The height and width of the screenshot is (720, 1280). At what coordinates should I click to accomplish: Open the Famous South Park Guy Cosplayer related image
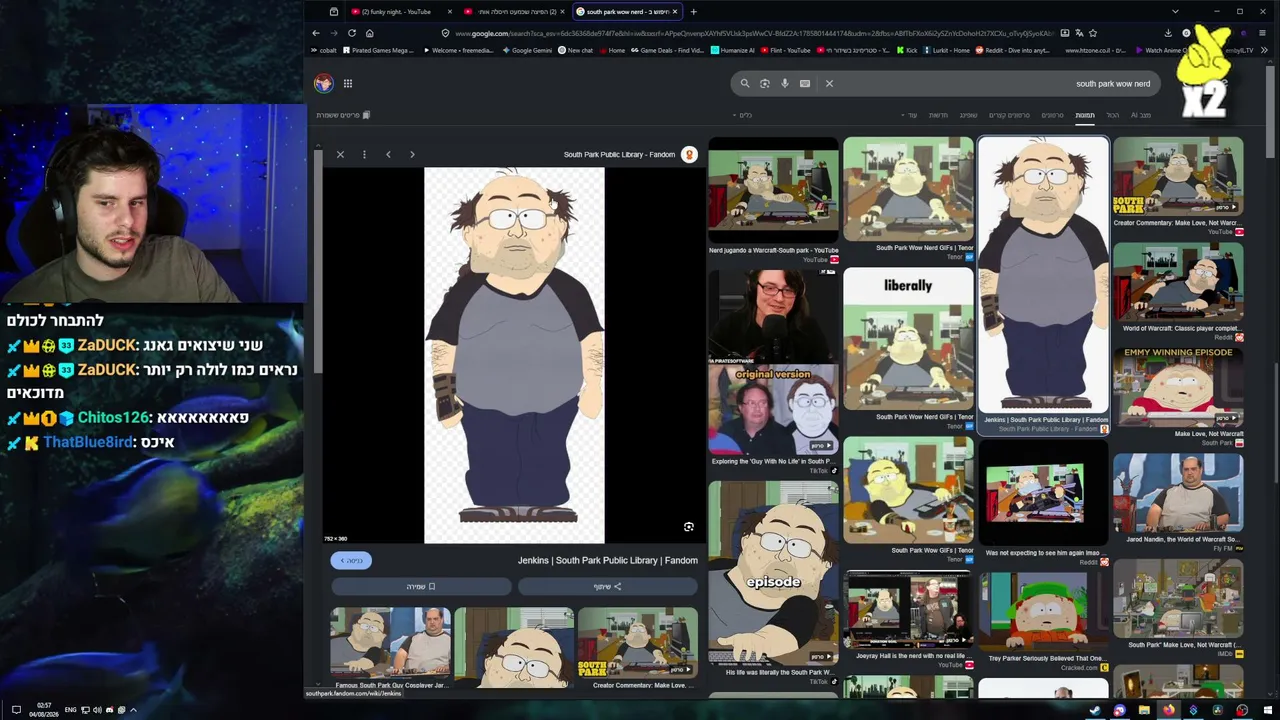click(x=390, y=643)
